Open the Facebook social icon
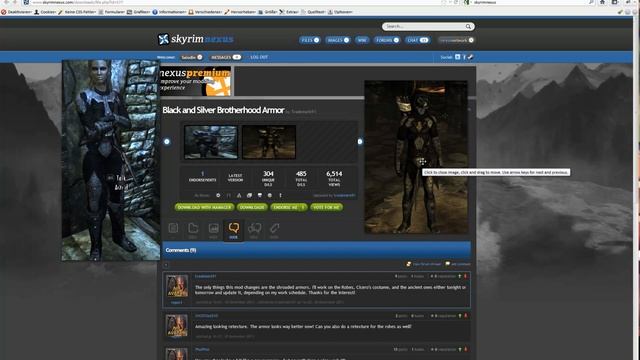Screen dimensions: 640x360 click(x=464, y=57)
